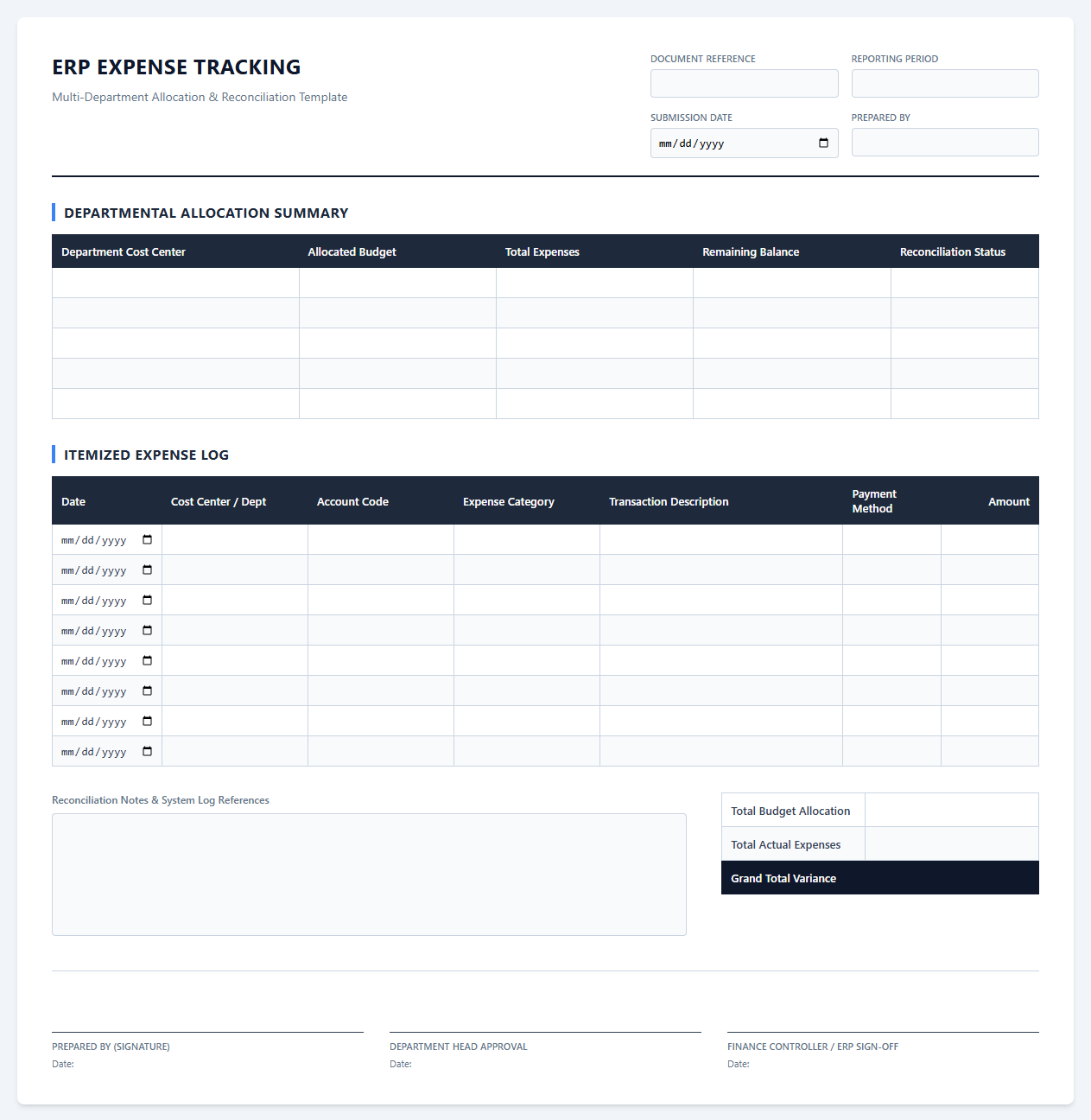Select first row Total Expenses cell

[594, 283]
